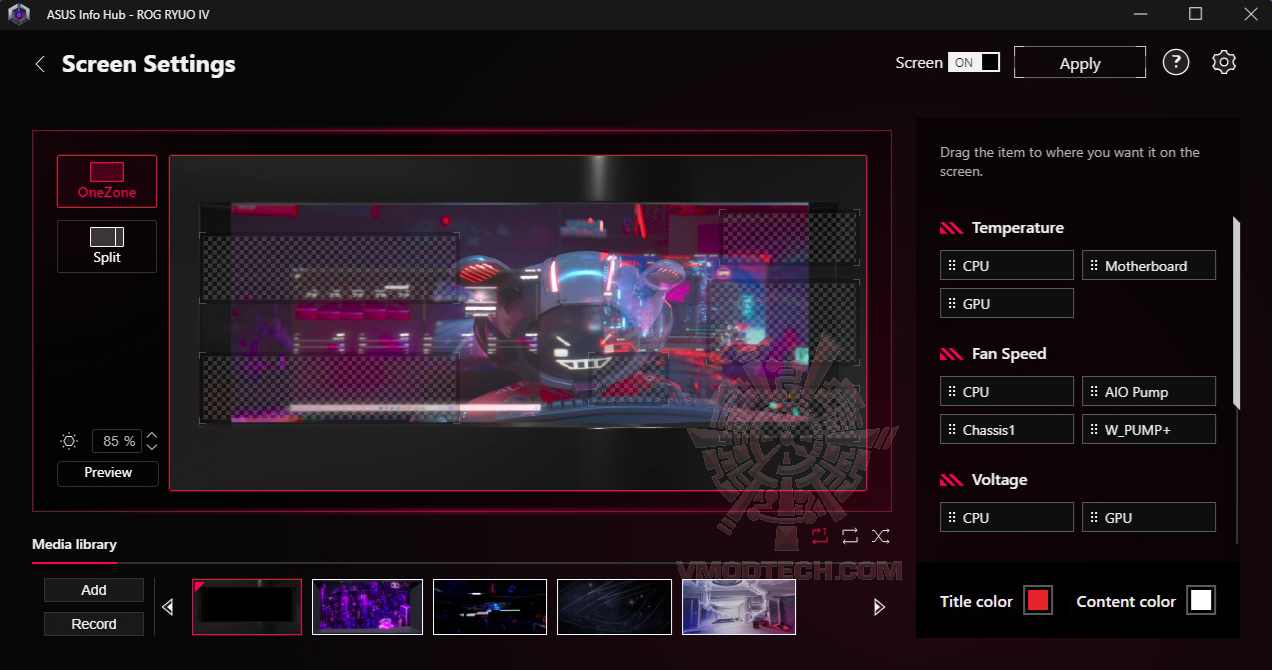Screen dimensions: 1272x670
Task: Click the Voltage section heading
Action: (x=999, y=480)
